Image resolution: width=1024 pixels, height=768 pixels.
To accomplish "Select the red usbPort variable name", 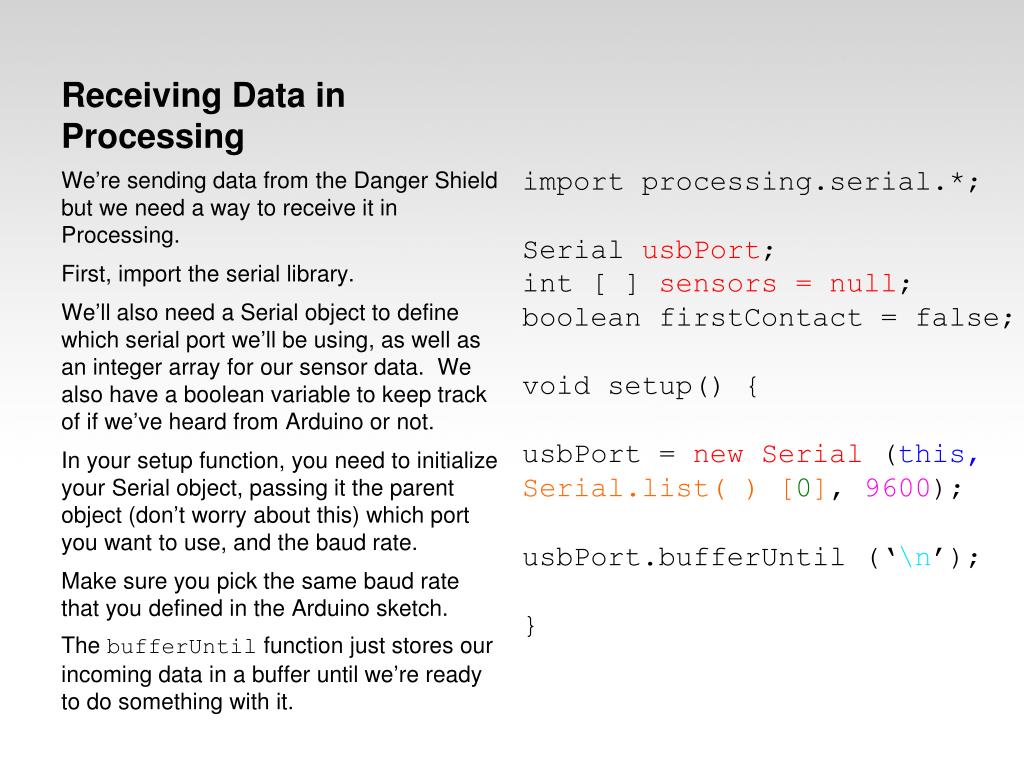I will click(699, 250).
